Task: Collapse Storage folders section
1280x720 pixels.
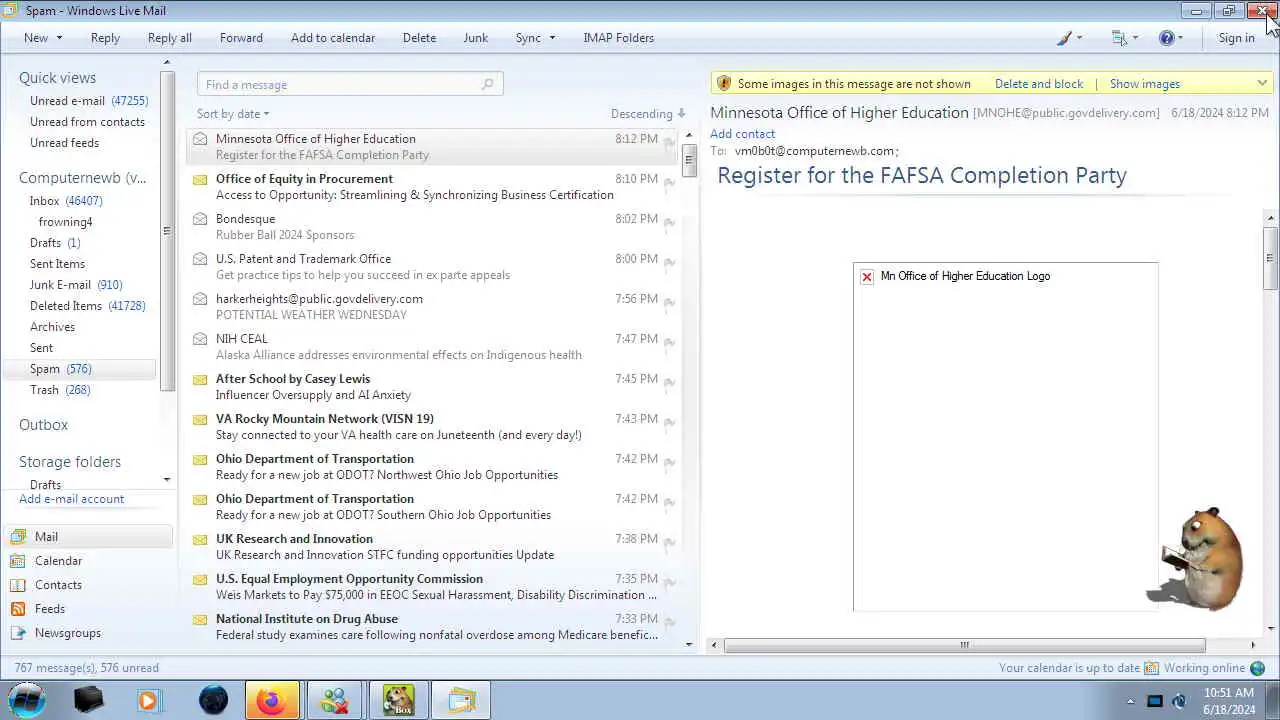Action: point(70,462)
